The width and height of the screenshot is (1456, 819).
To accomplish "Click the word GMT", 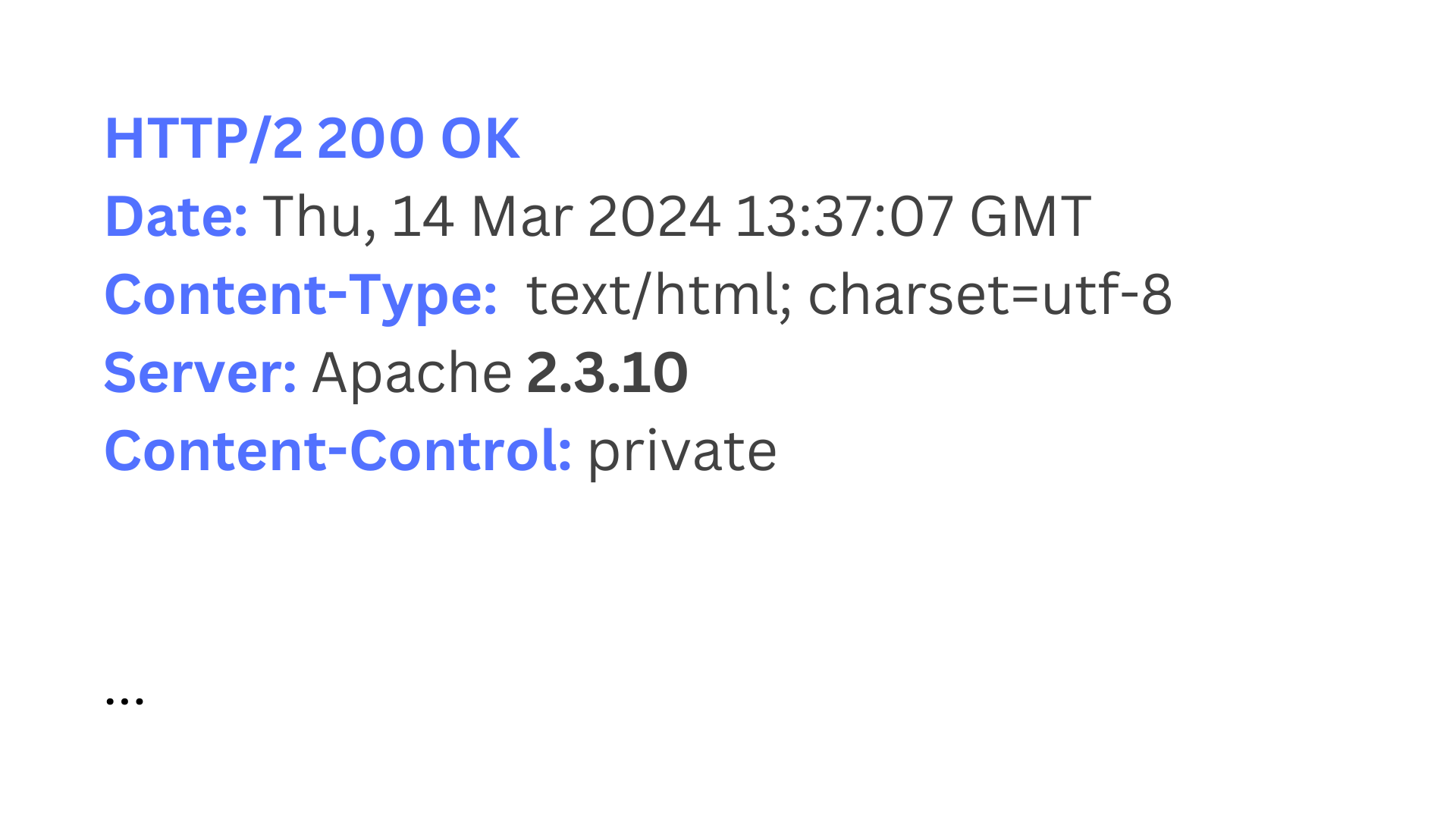I will click(x=1031, y=217).
